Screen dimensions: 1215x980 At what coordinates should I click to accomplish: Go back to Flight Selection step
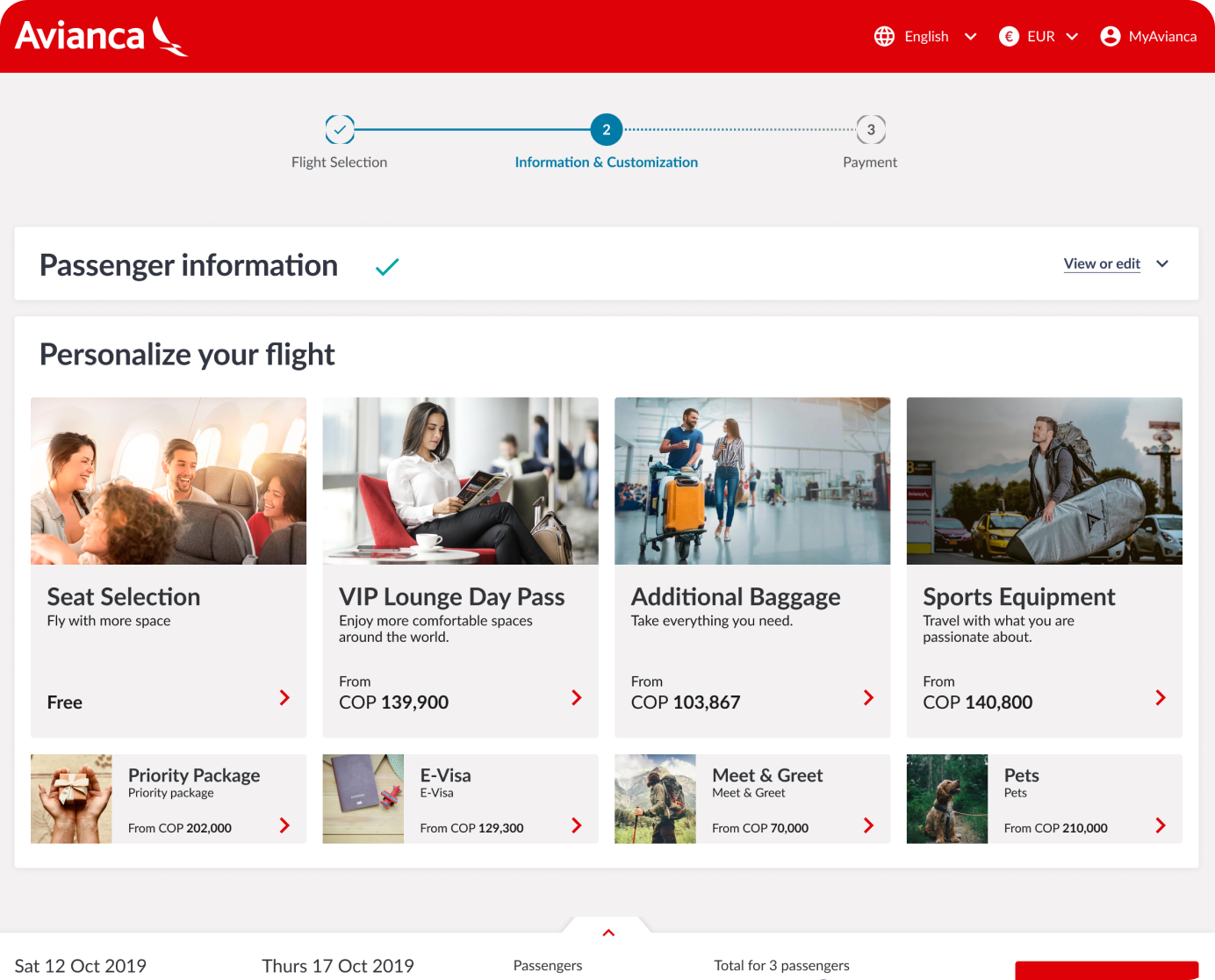[340, 130]
